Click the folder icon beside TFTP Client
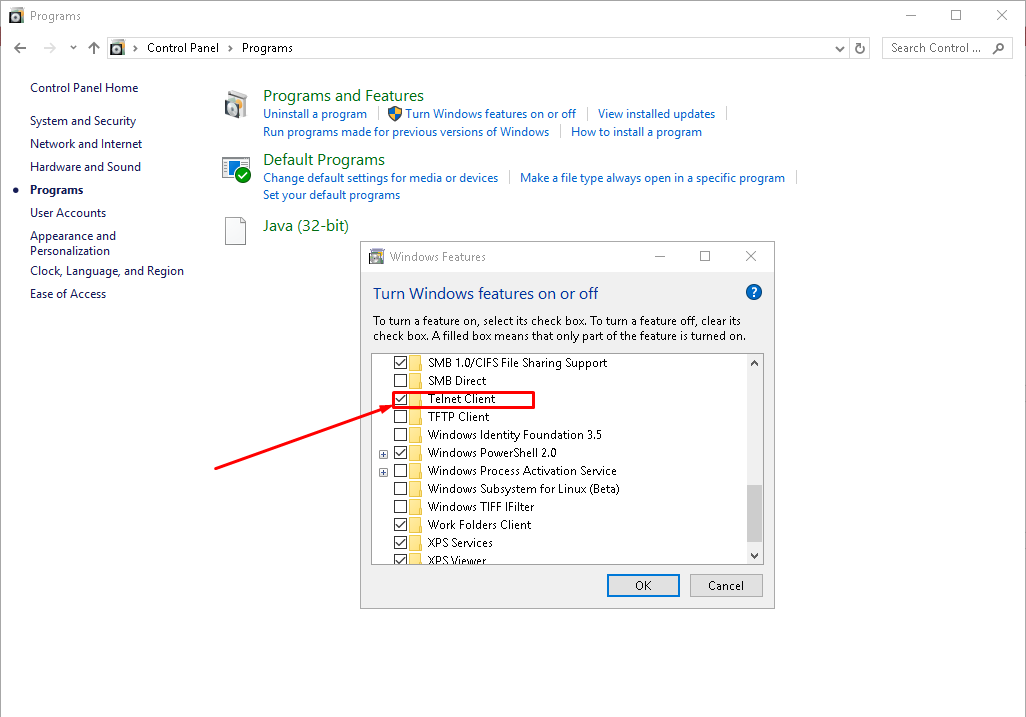1026x717 pixels. point(416,417)
